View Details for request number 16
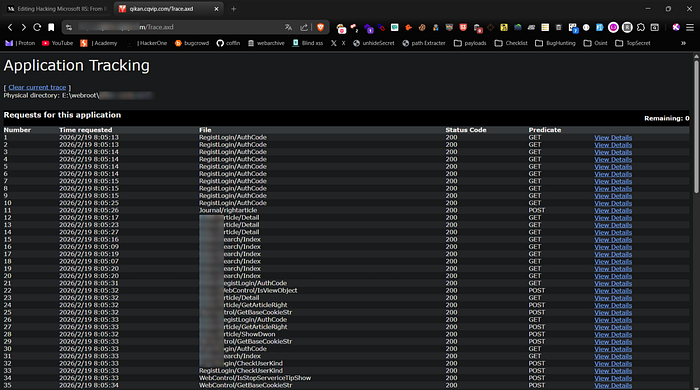The image size is (700, 390). pos(613,247)
